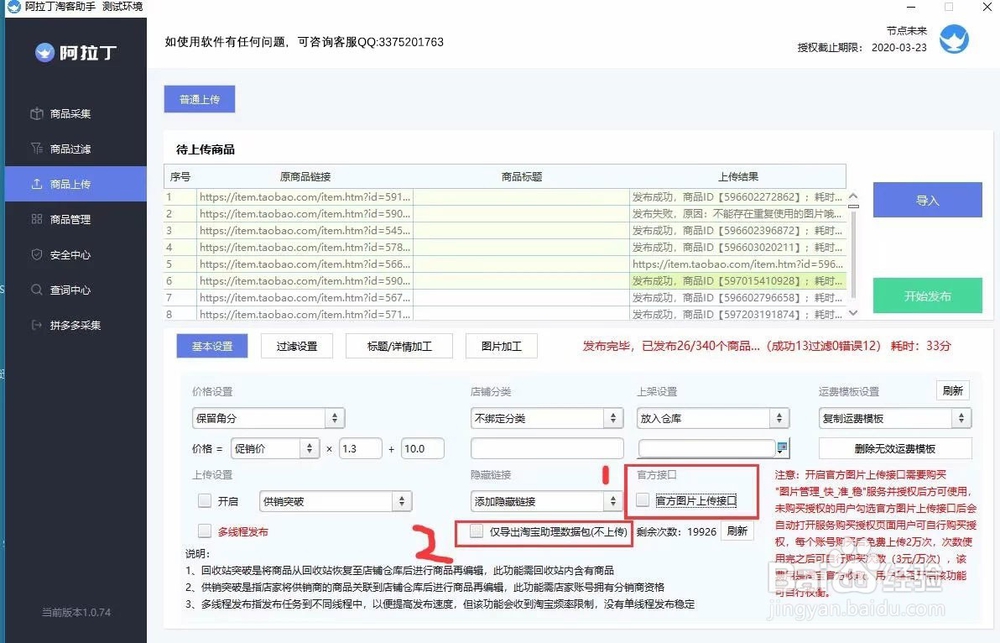Open the 放入仓库 dropdown
The image size is (1000, 643).
[x=713, y=418]
